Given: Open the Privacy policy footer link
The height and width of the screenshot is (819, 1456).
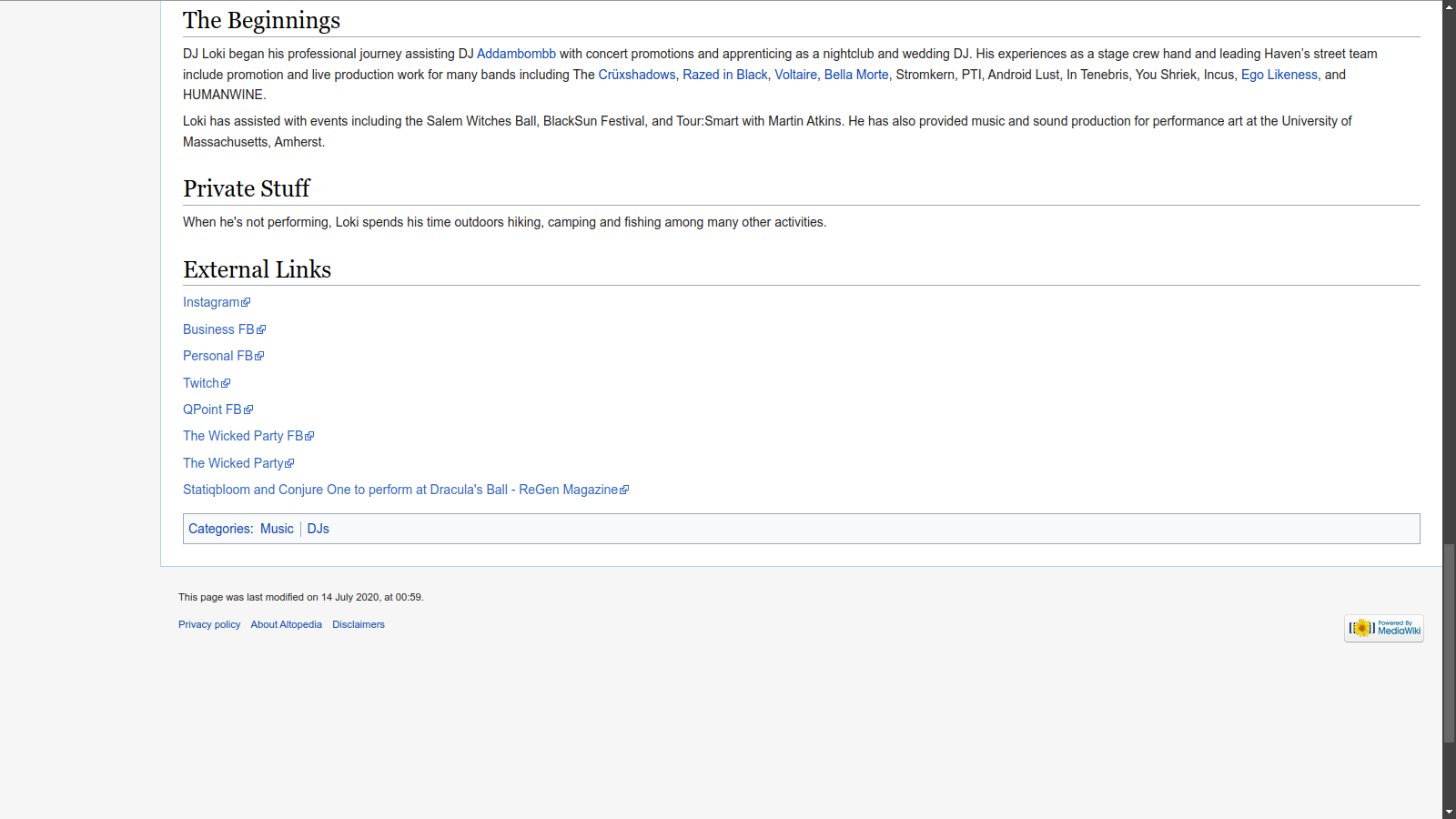Looking at the screenshot, I should [209, 624].
